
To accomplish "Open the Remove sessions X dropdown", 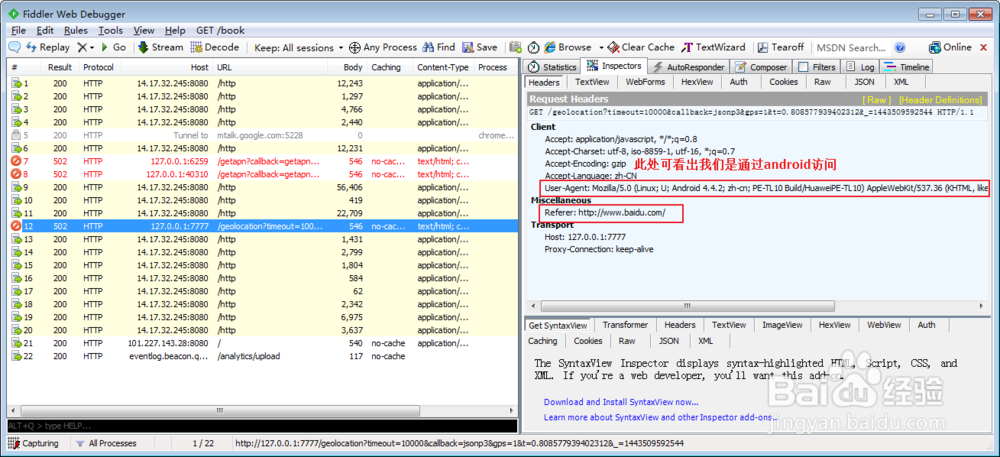I will point(85,47).
